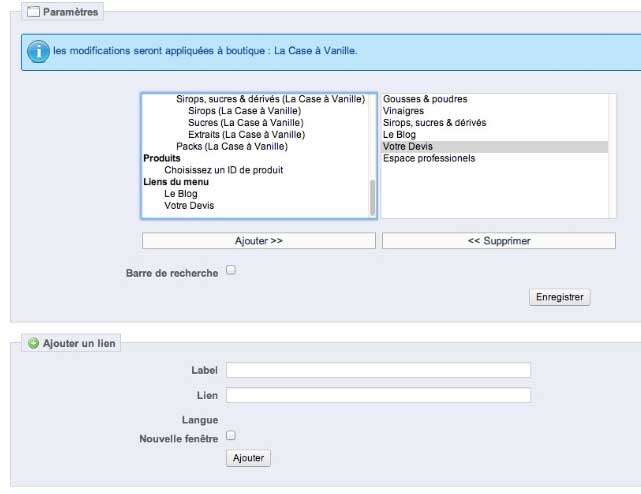Click the green plus icon beside Ajouter un lien
The image size is (641, 494).
click(x=33, y=343)
